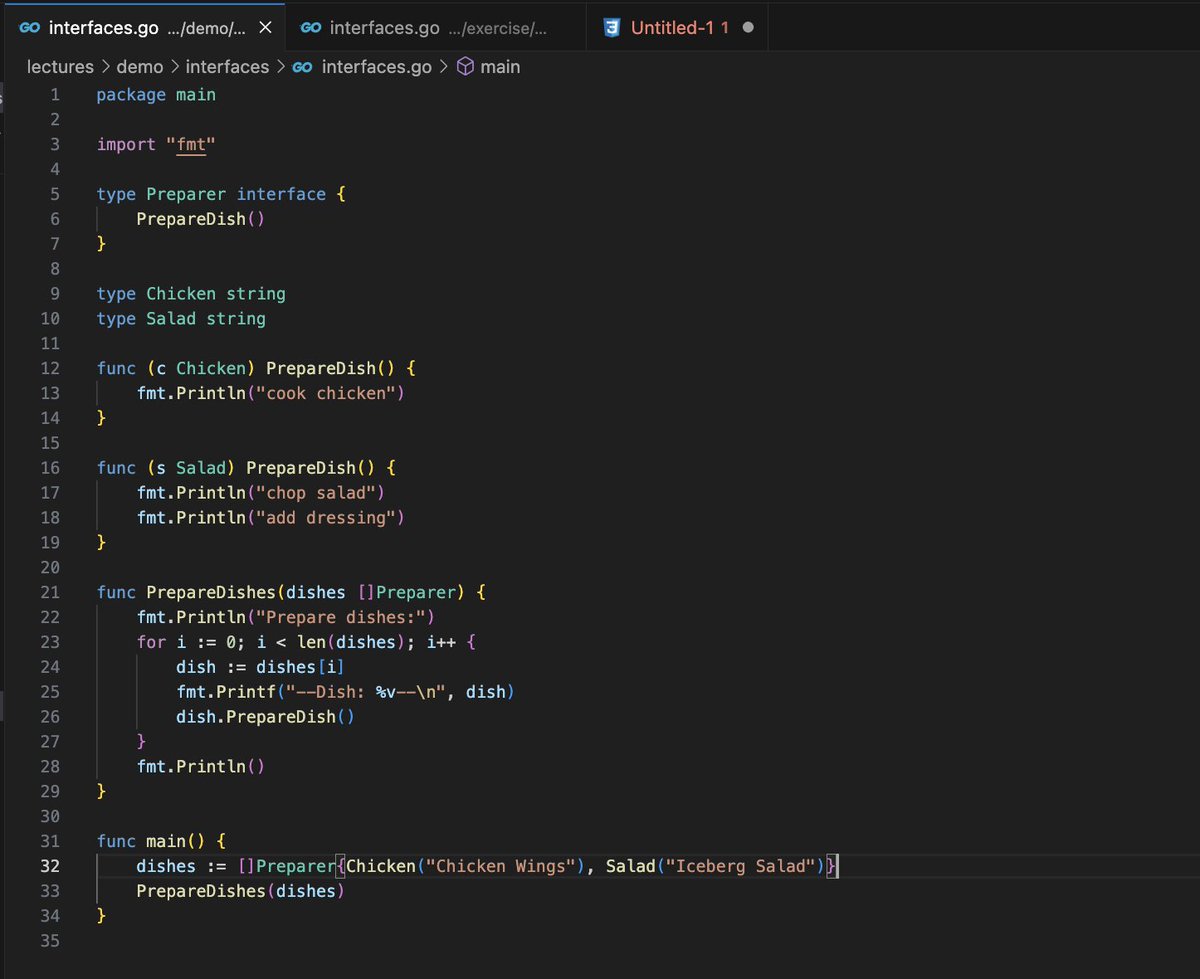The image size is (1200, 979).
Task: Click the CSS file icon on the Untitled-1 tab
Action: (612, 28)
